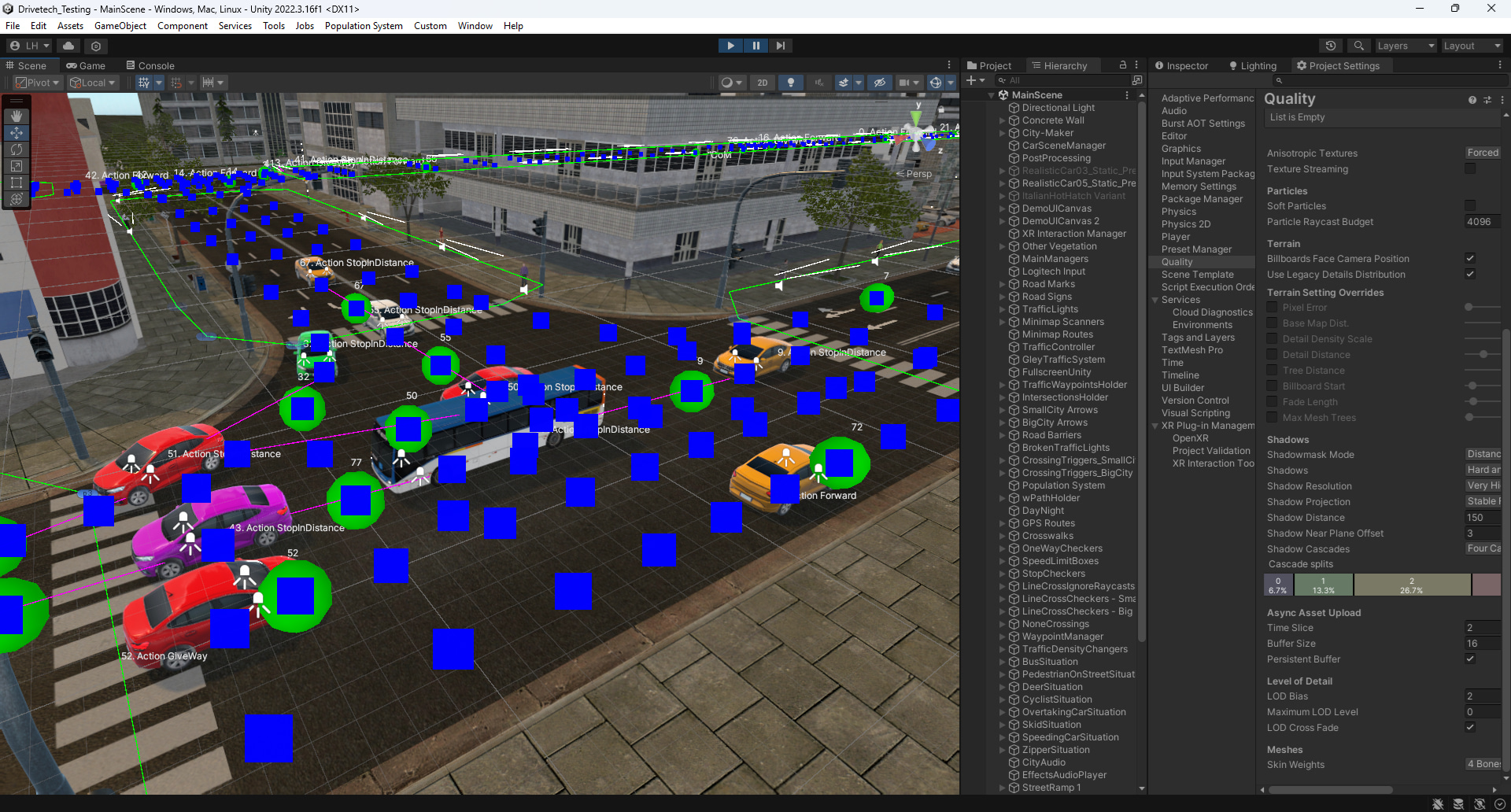Collapse the Services group in Project Settings
Screen dimensions: 1511x812
(1155, 299)
